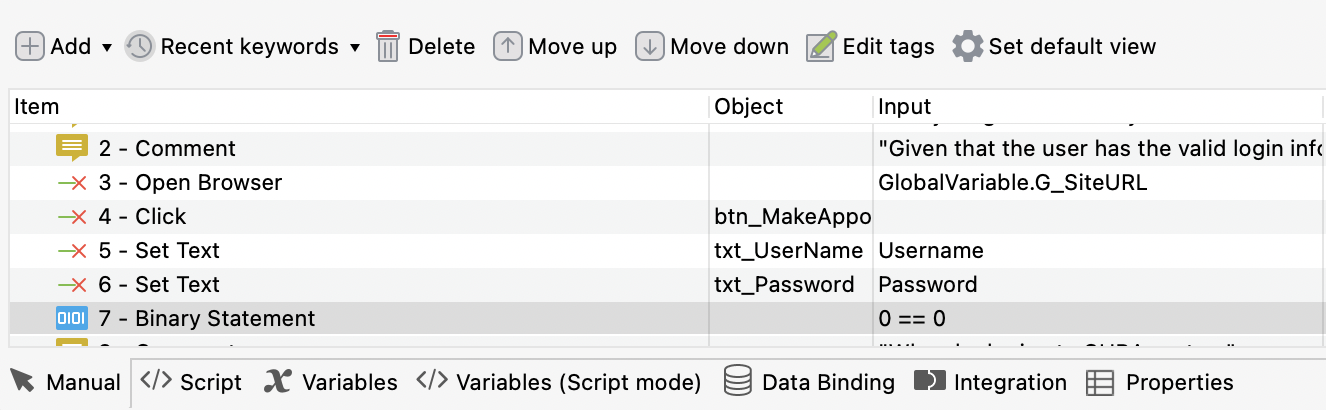The width and height of the screenshot is (1326, 410).
Task: Click the 2 - Comment step icon
Action: 72,148
